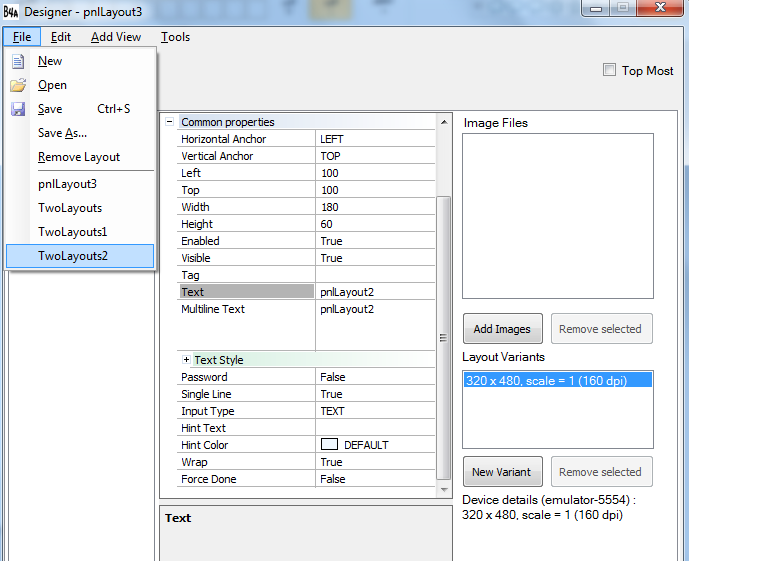Click the Visible value True
This screenshot has width=768, height=561.
(x=375, y=258)
